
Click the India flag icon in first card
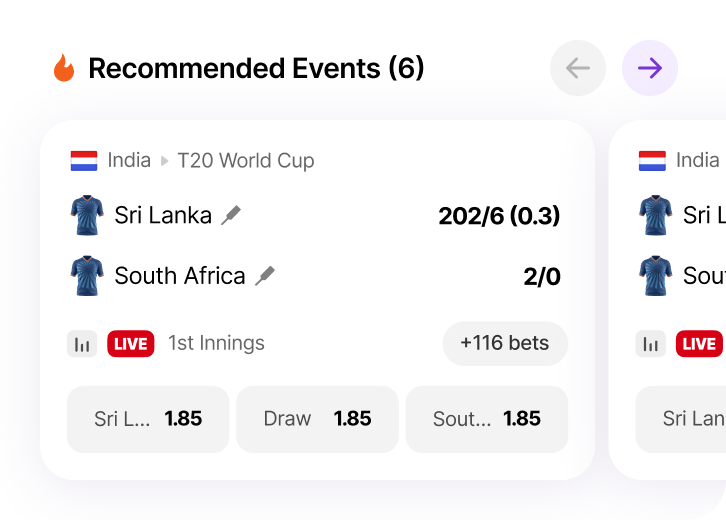pyautogui.click(x=84, y=160)
